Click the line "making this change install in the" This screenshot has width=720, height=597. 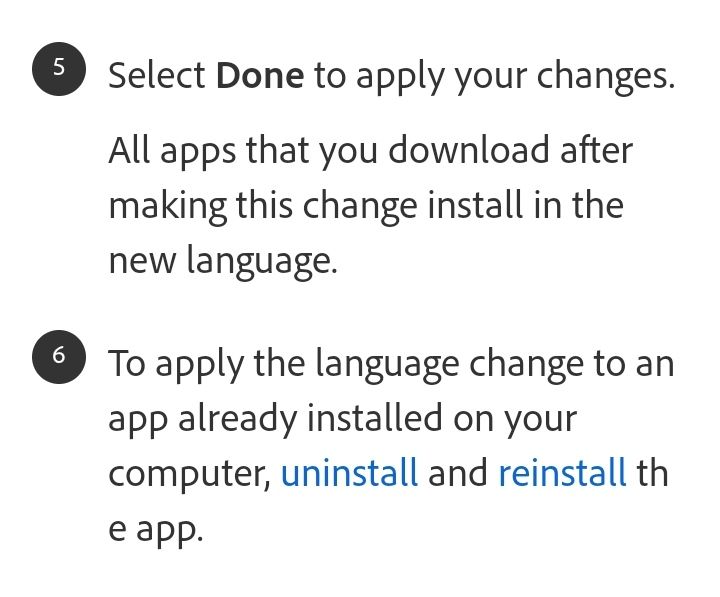(365, 205)
